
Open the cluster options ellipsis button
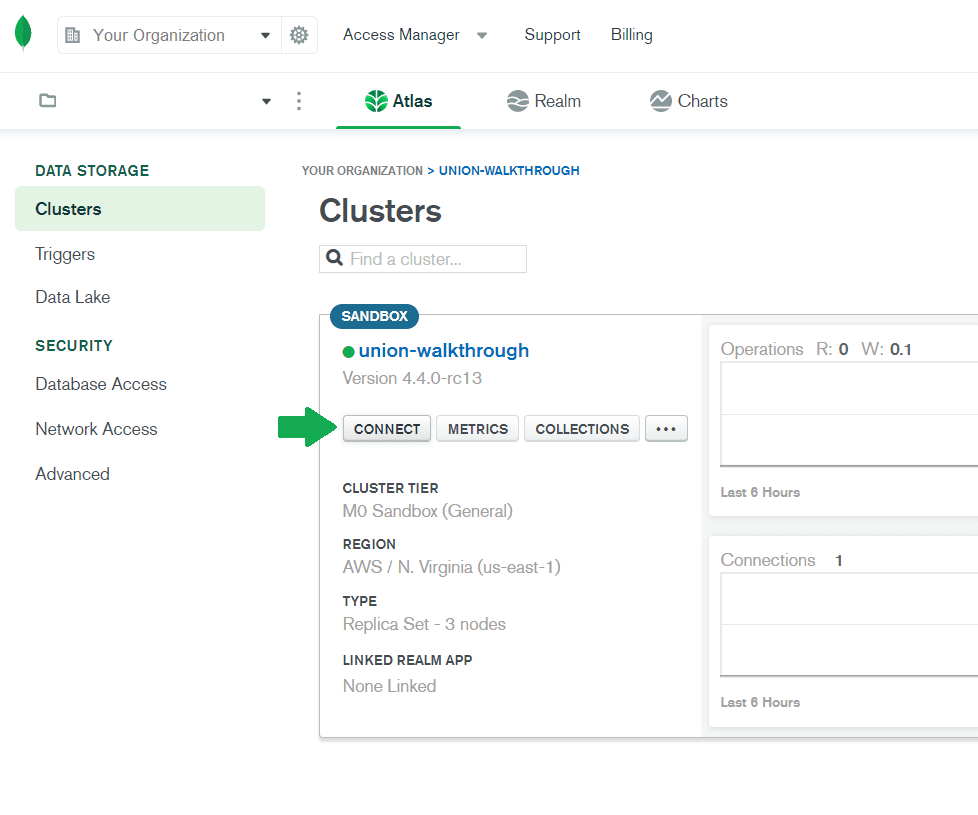(666, 428)
